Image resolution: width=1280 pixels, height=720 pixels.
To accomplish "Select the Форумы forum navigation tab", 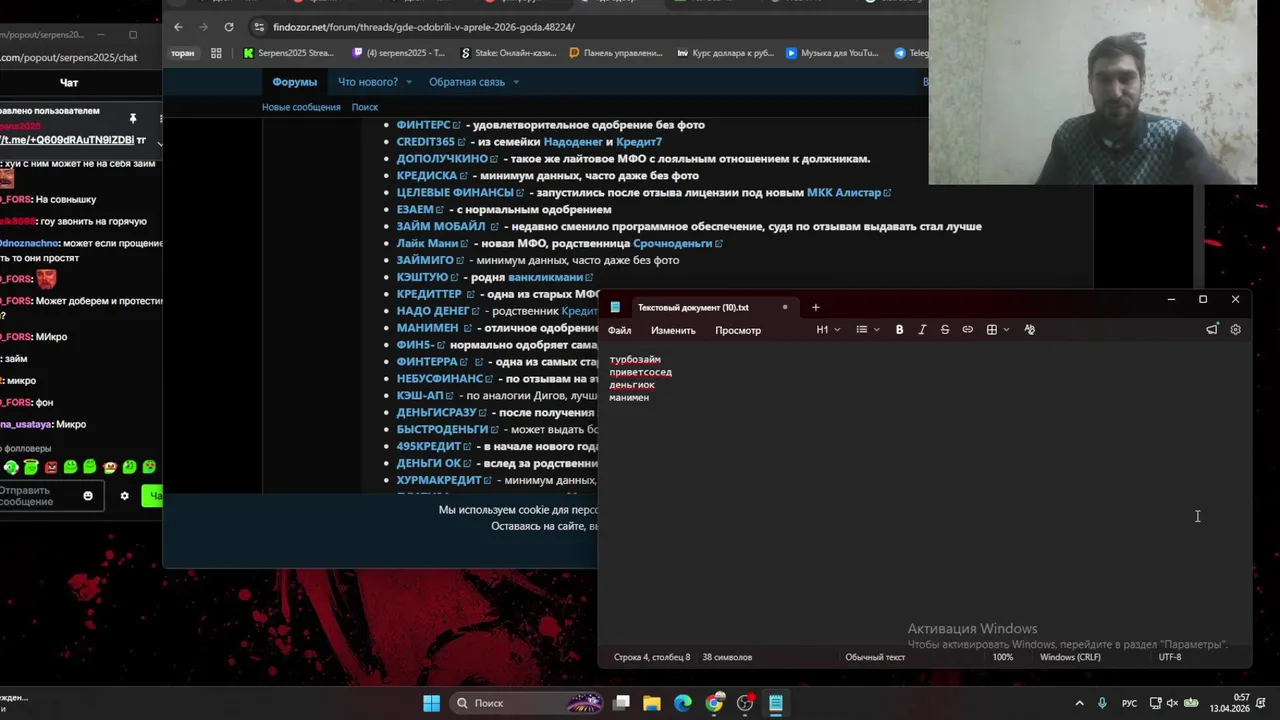I will pos(294,82).
